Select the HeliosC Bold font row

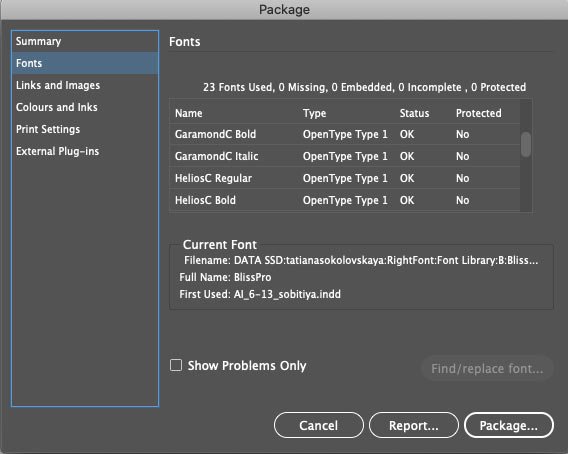coord(345,200)
